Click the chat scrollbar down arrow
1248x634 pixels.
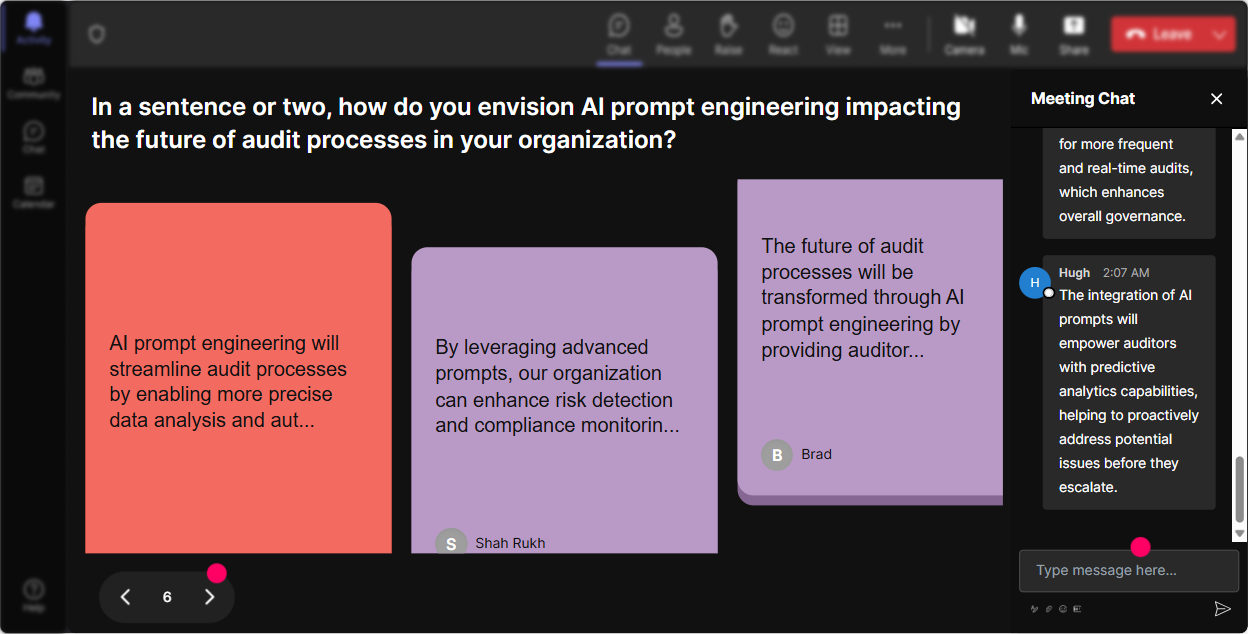pyautogui.click(x=1240, y=534)
